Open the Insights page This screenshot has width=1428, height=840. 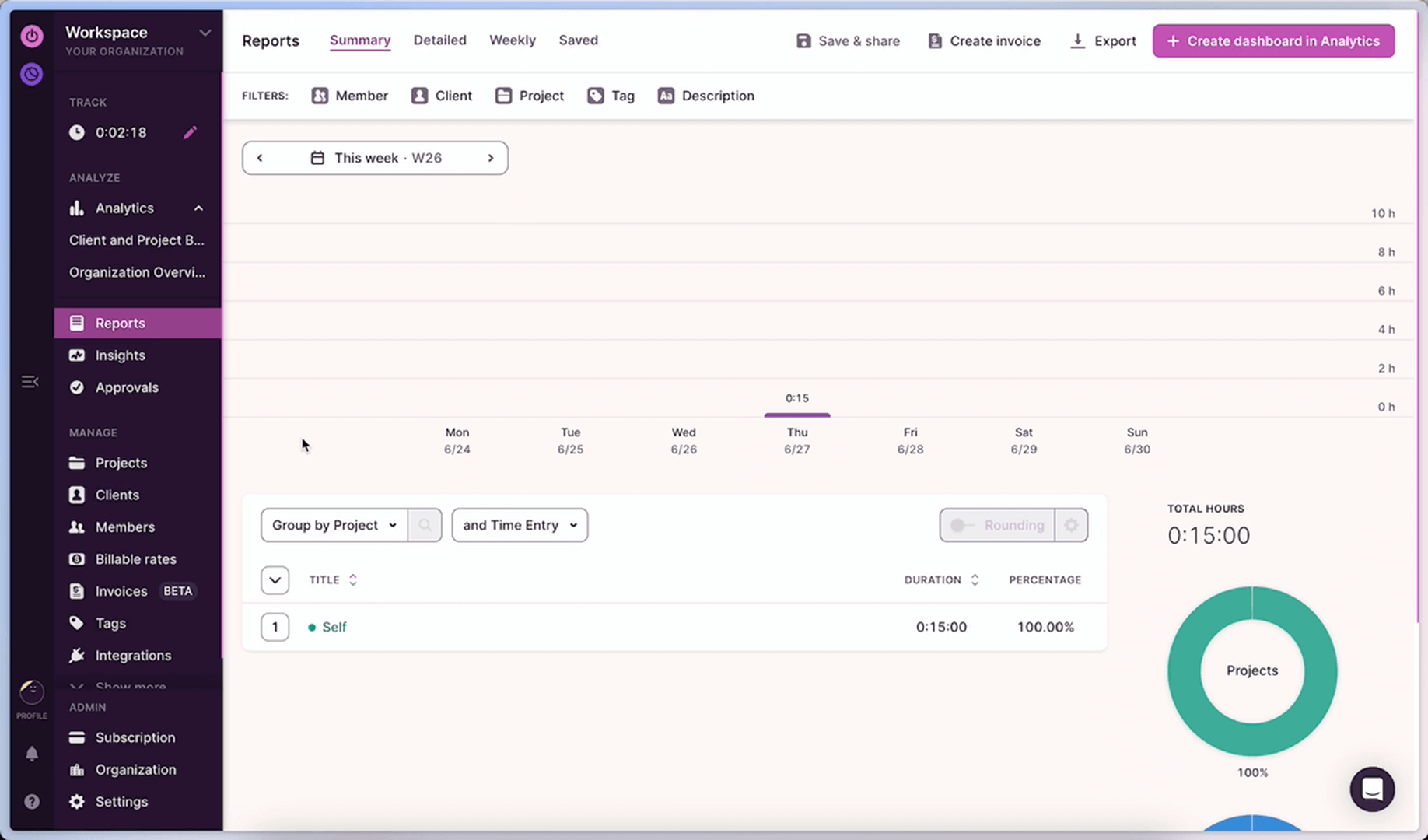(118, 355)
